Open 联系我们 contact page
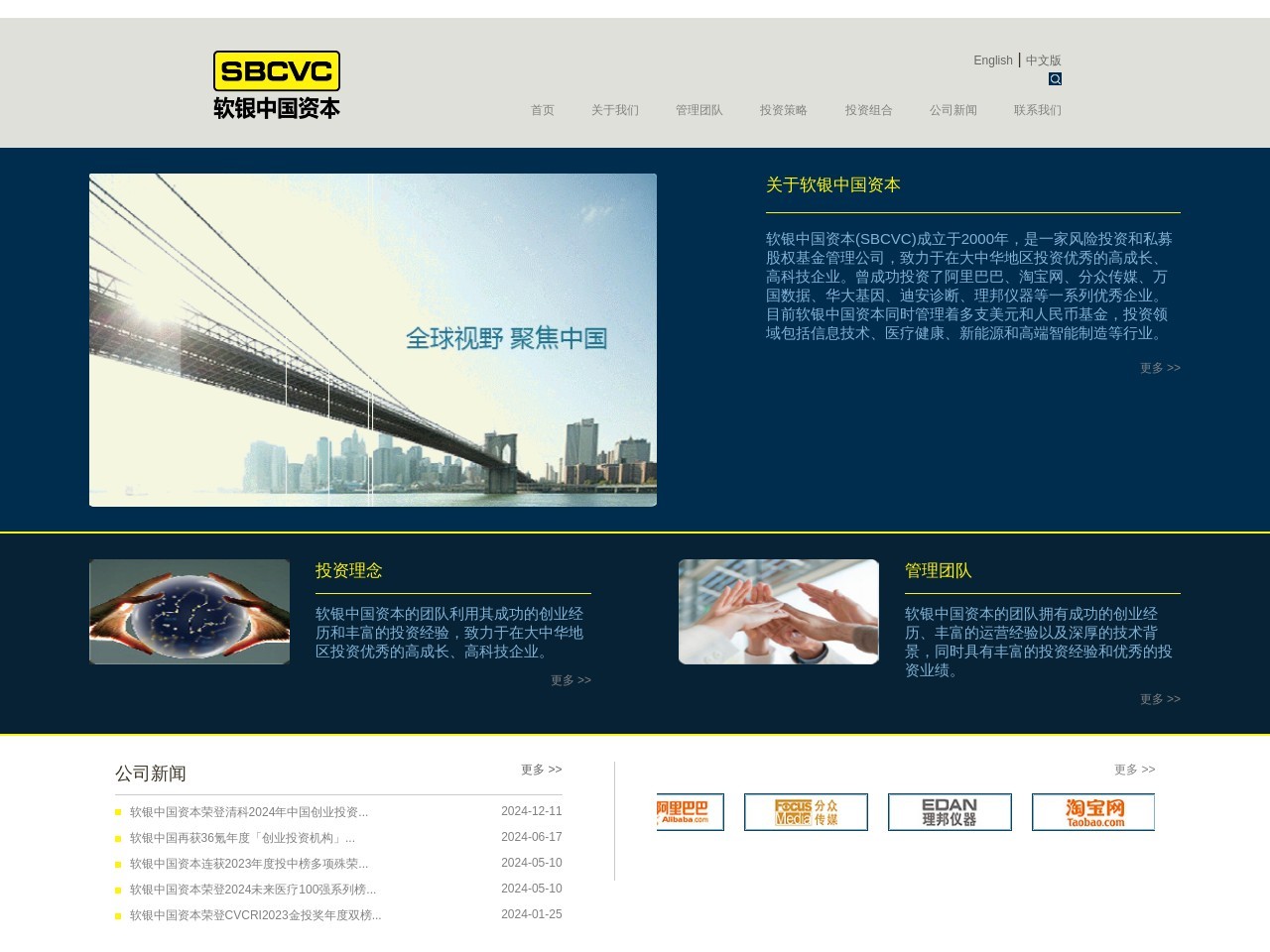Screen dimensions: 1270x952 1038,110
